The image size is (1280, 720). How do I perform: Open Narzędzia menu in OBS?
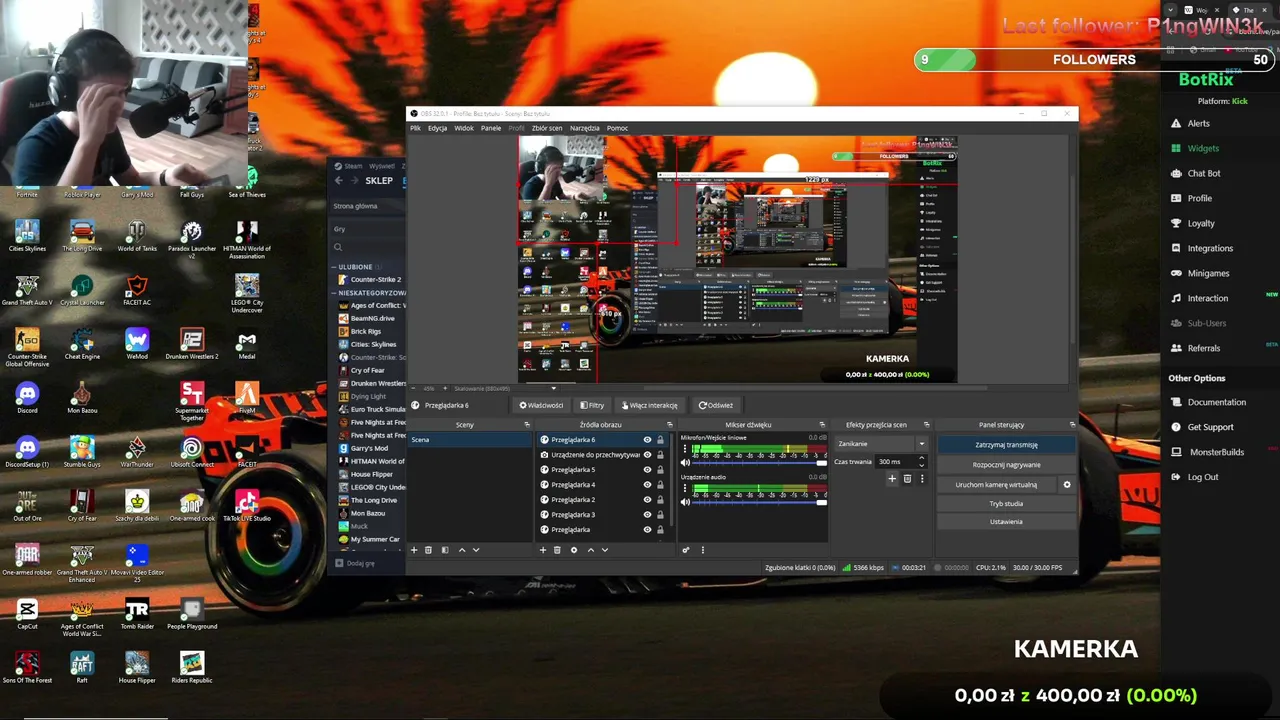click(x=585, y=128)
